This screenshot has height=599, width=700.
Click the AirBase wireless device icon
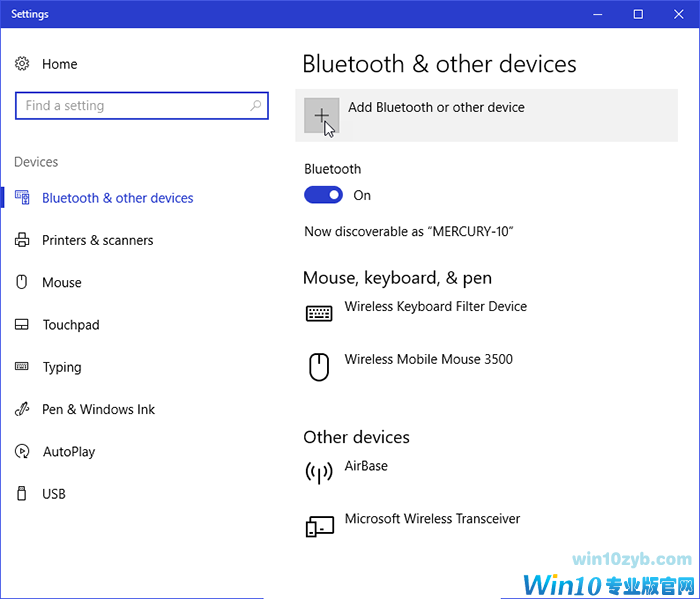coord(319,473)
